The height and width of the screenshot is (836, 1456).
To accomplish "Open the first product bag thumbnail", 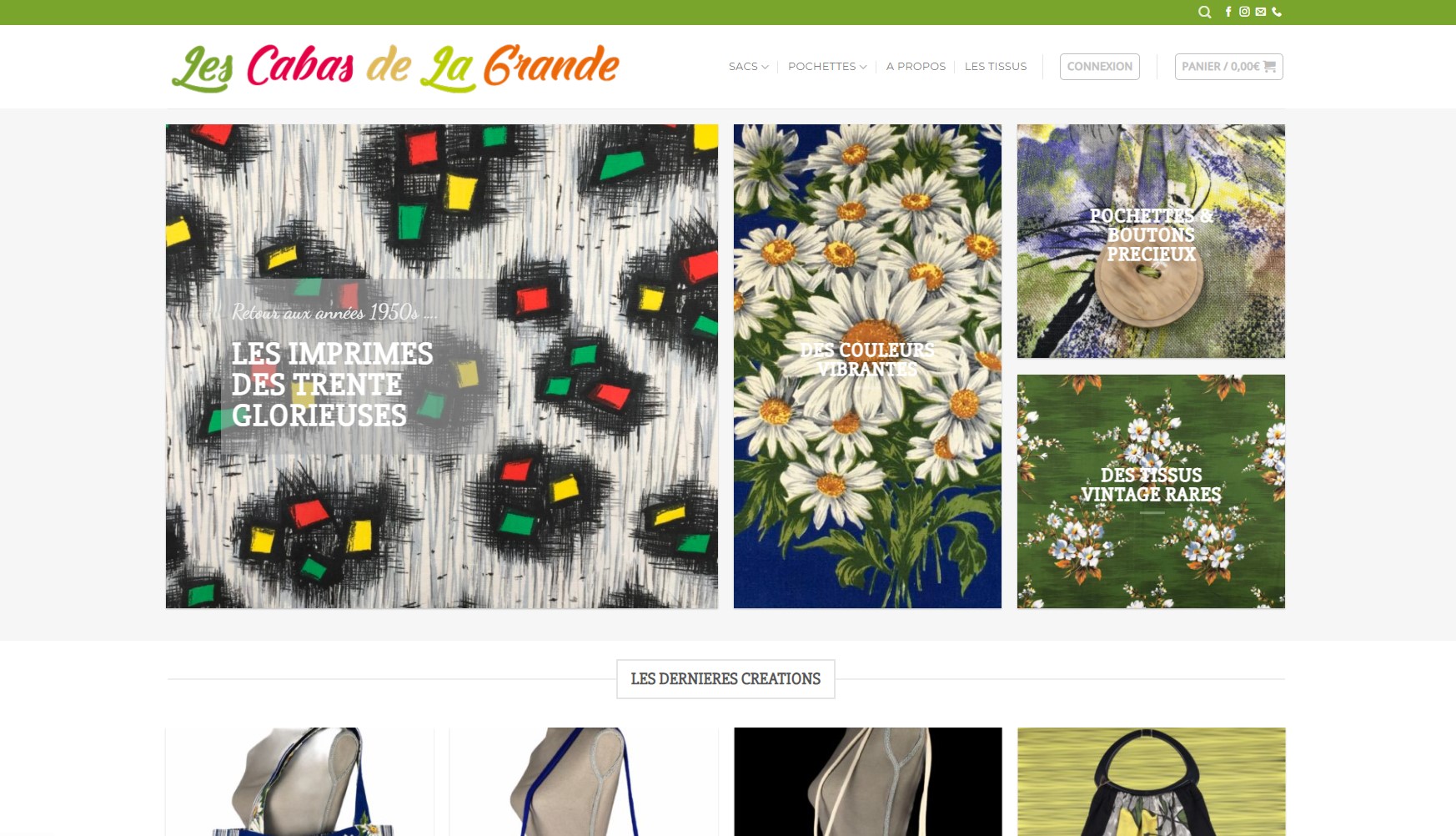I will pos(300,782).
